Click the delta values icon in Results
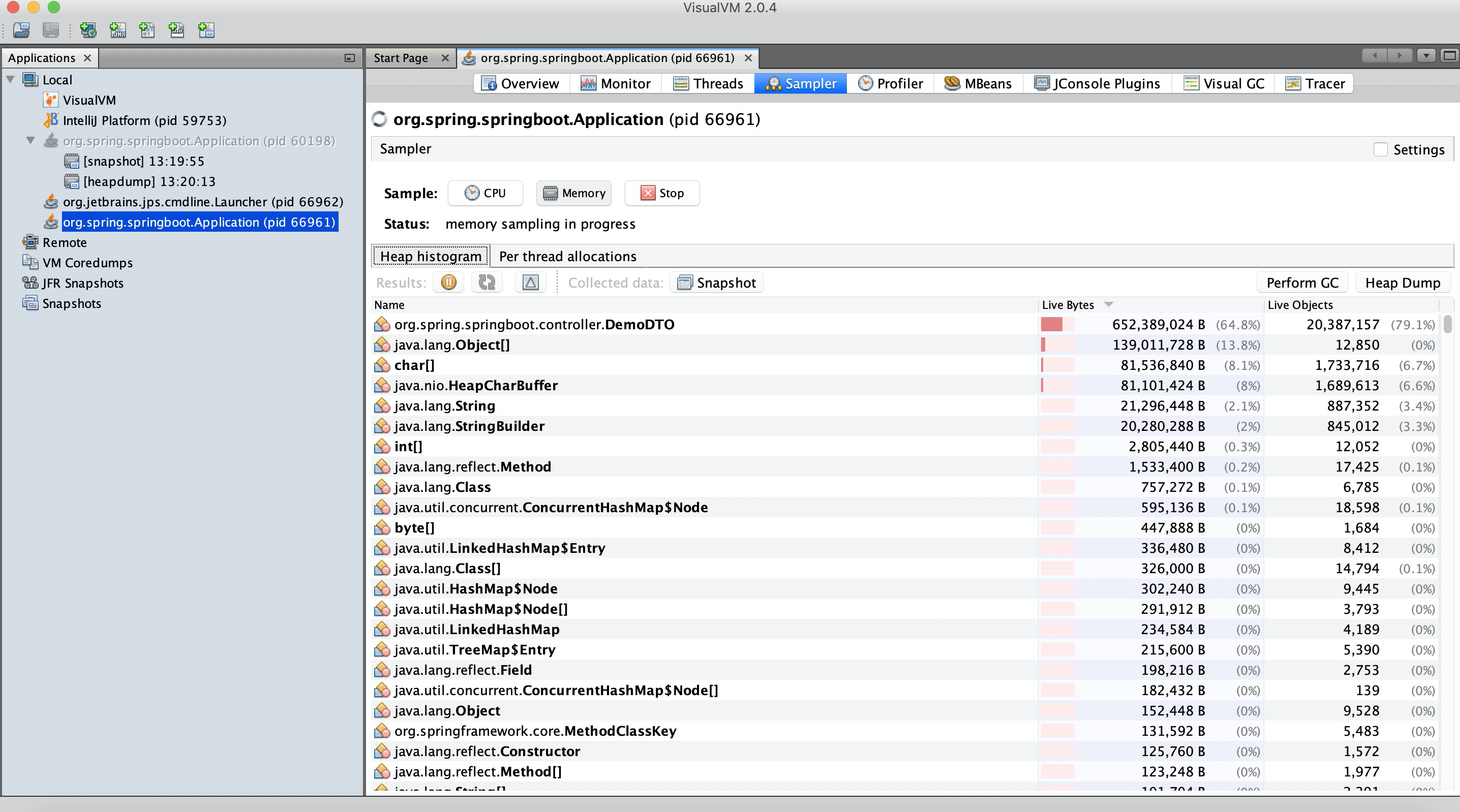Image resolution: width=1460 pixels, height=812 pixels. point(531,282)
